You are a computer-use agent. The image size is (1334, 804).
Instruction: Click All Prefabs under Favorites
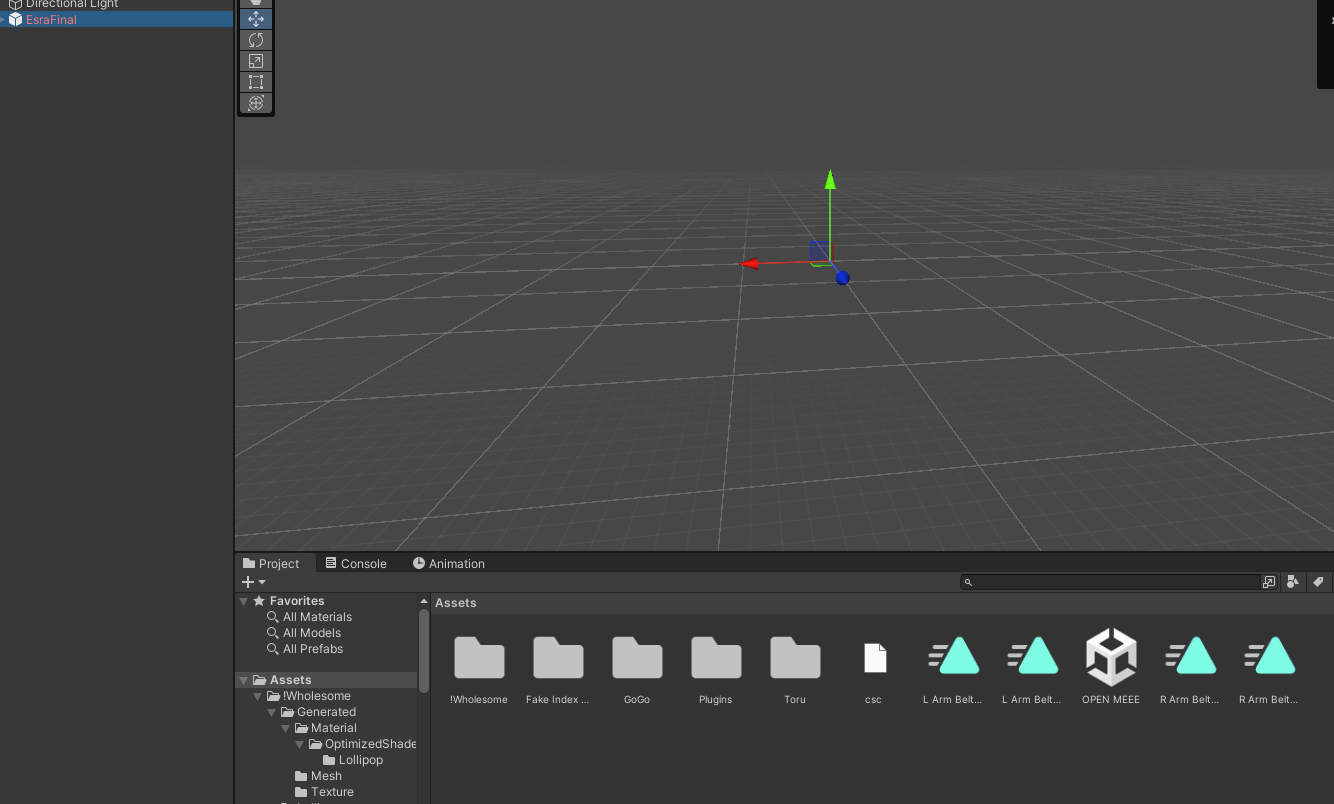coord(313,649)
